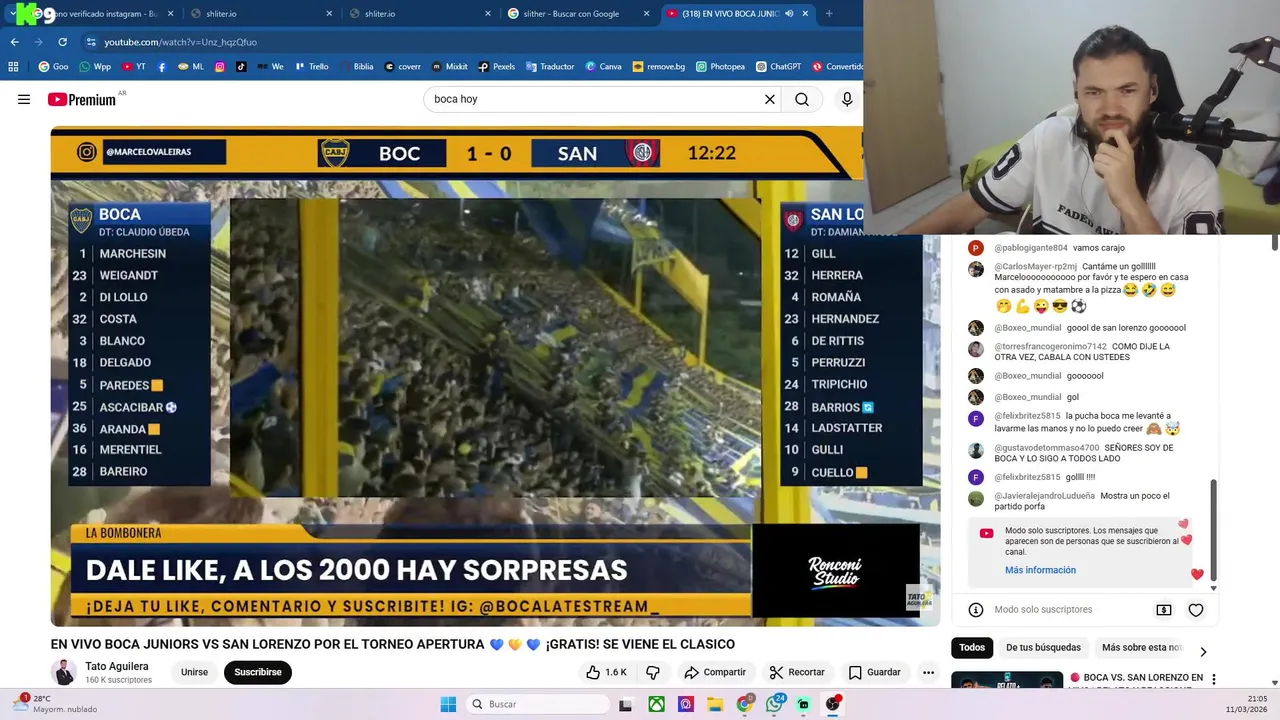Open the 'ML' bookmark
The width and height of the screenshot is (1280, 720).
point(191,67)
